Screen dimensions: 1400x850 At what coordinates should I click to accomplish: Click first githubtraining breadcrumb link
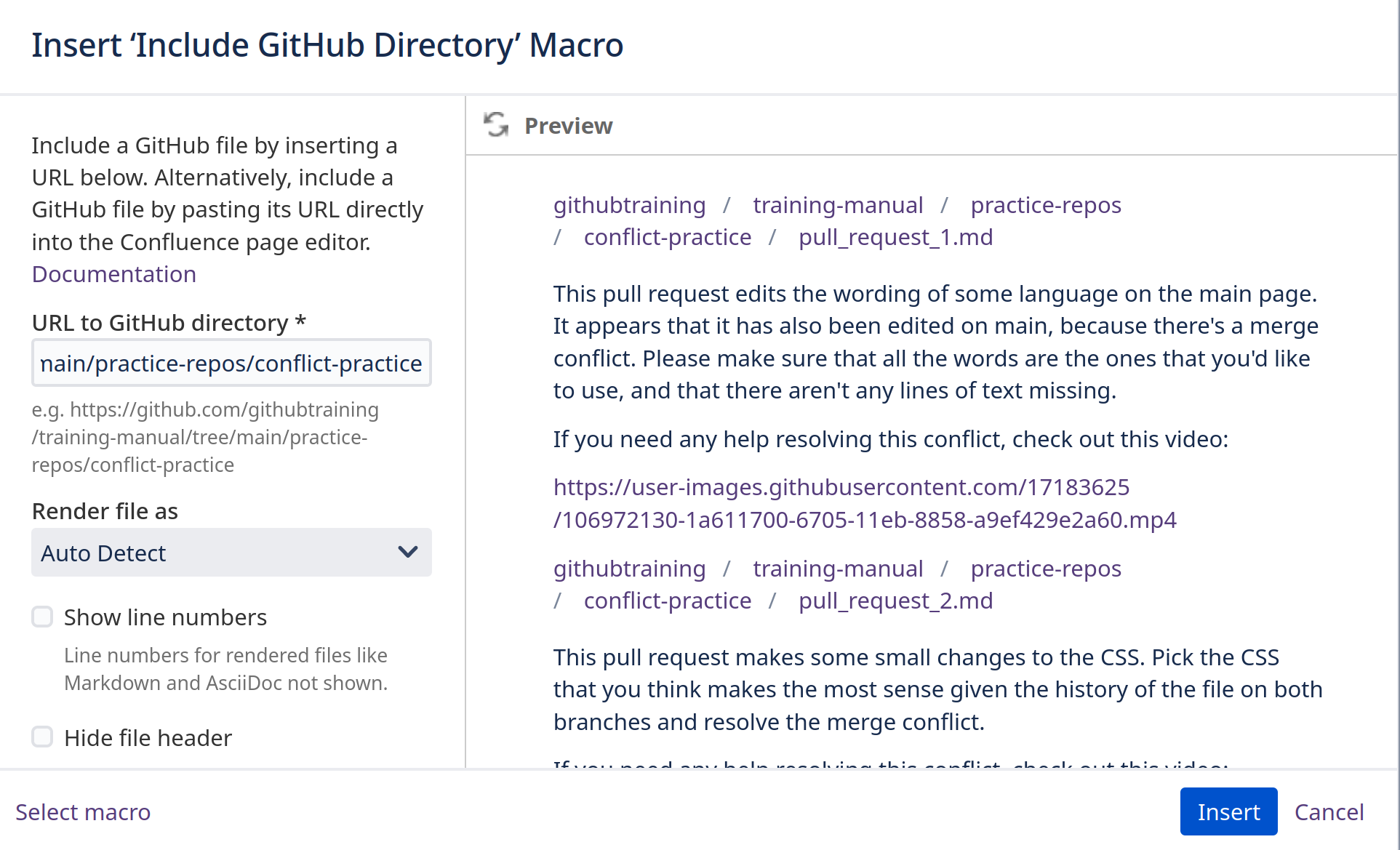(629, 205)
